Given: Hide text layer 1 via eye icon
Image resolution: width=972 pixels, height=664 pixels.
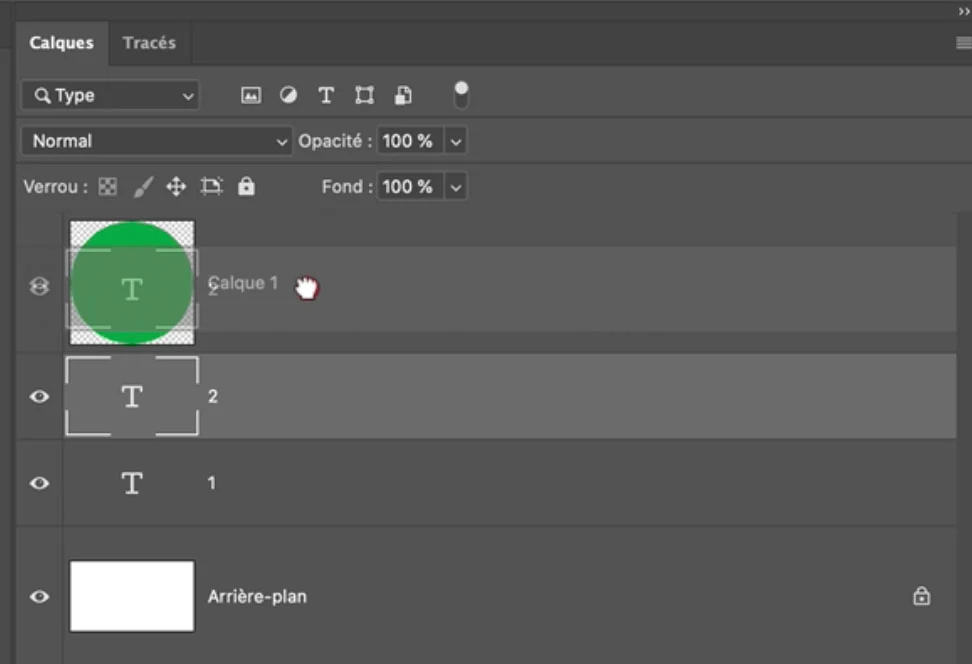Looking at the screenshot, I should tap(40, 483).
